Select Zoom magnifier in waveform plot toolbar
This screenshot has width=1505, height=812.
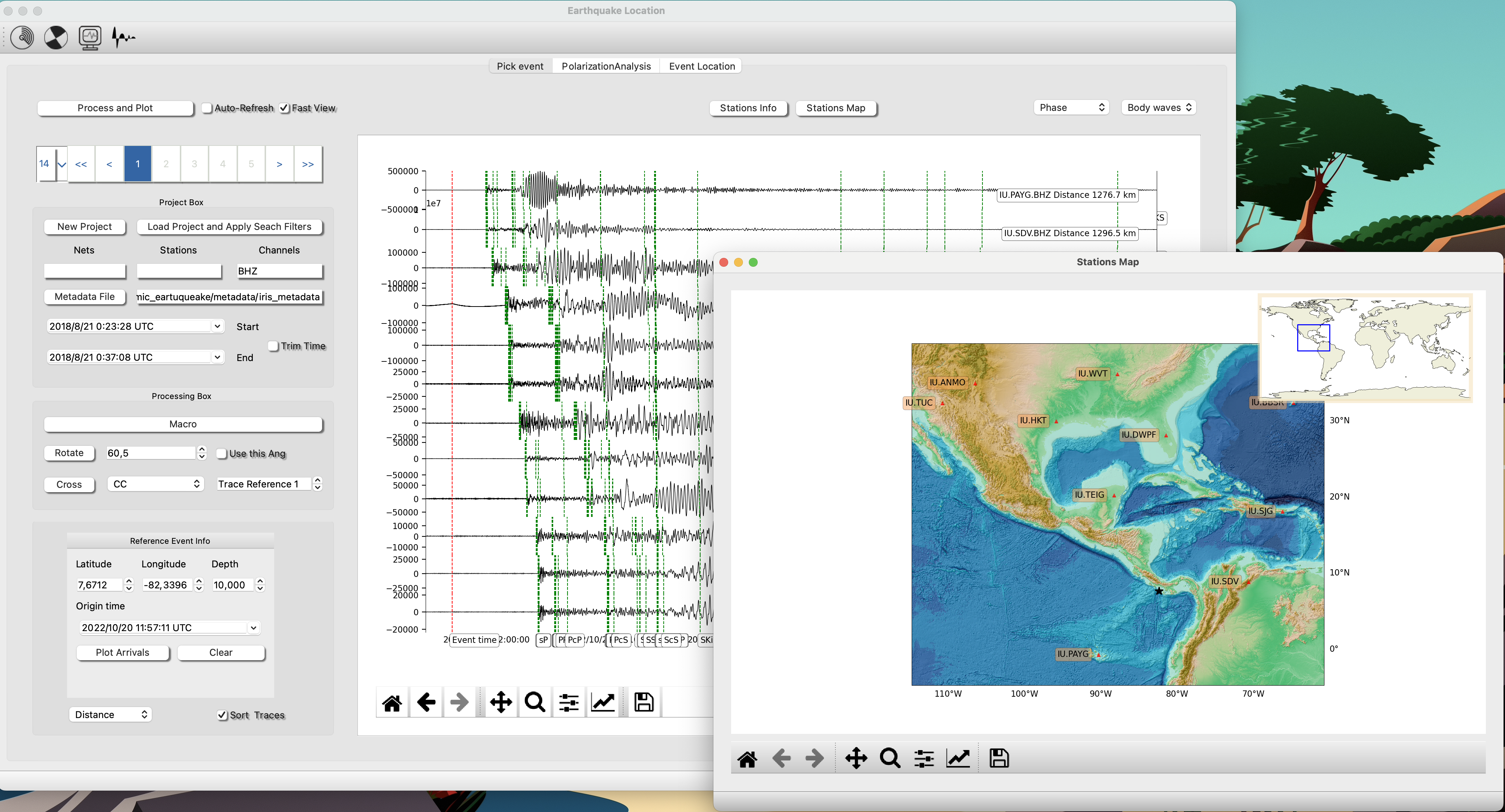click(535, 702)
